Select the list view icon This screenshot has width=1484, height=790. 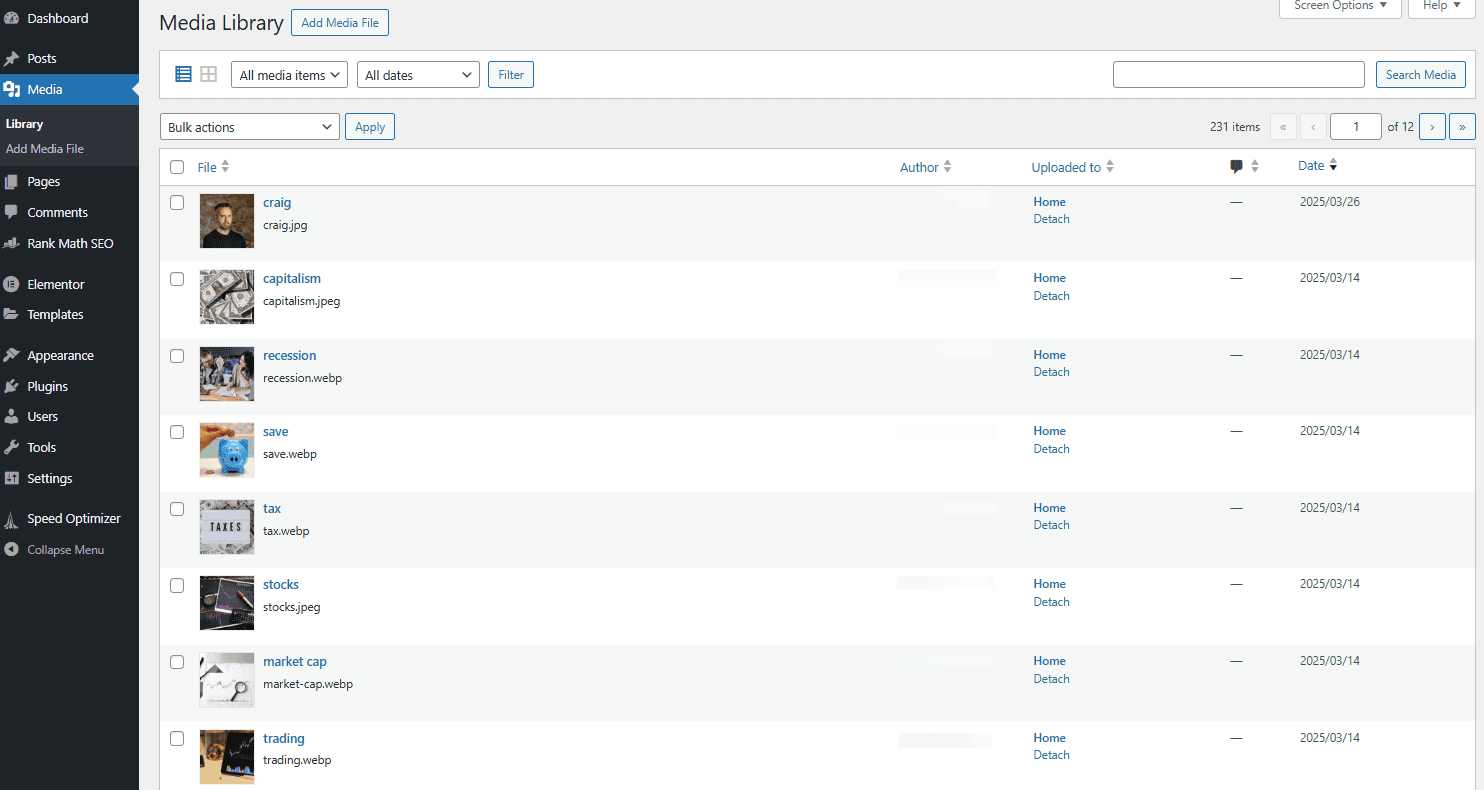[183, 73]
